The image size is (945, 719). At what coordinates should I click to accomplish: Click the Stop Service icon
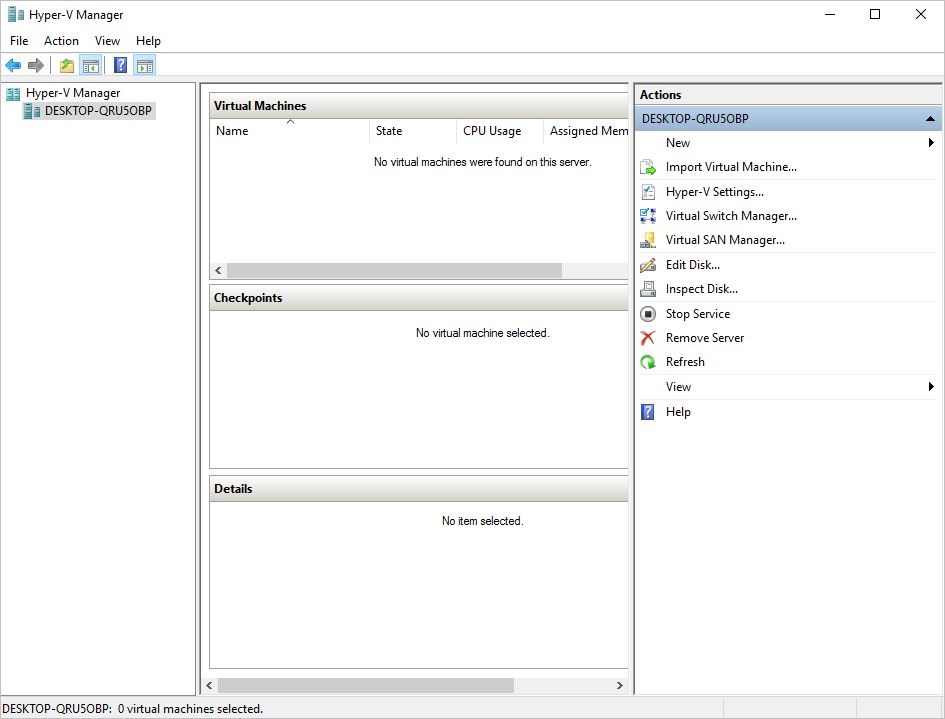pos(648,314)
